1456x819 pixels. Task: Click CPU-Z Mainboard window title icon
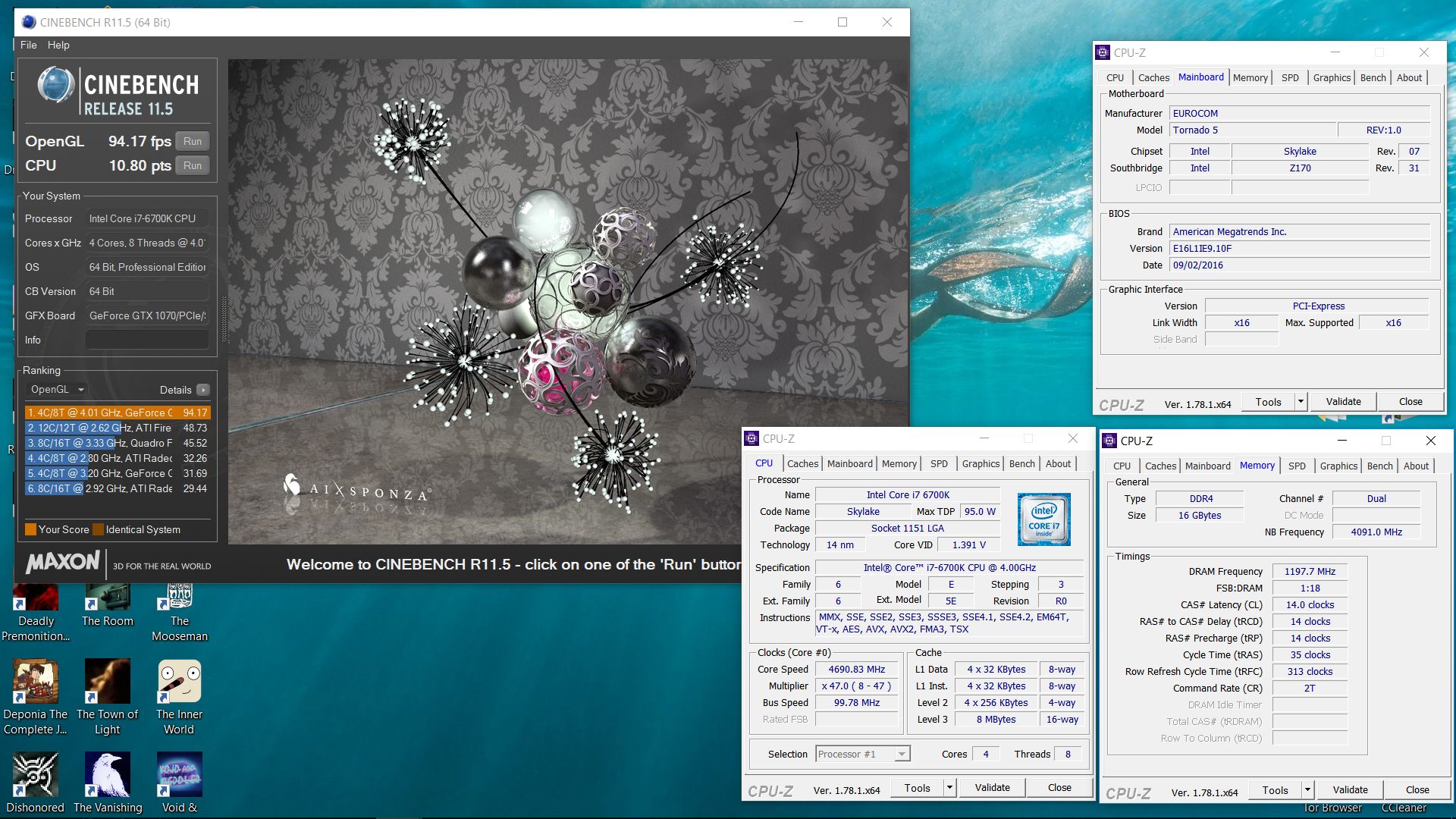(x=1103, y=52)
